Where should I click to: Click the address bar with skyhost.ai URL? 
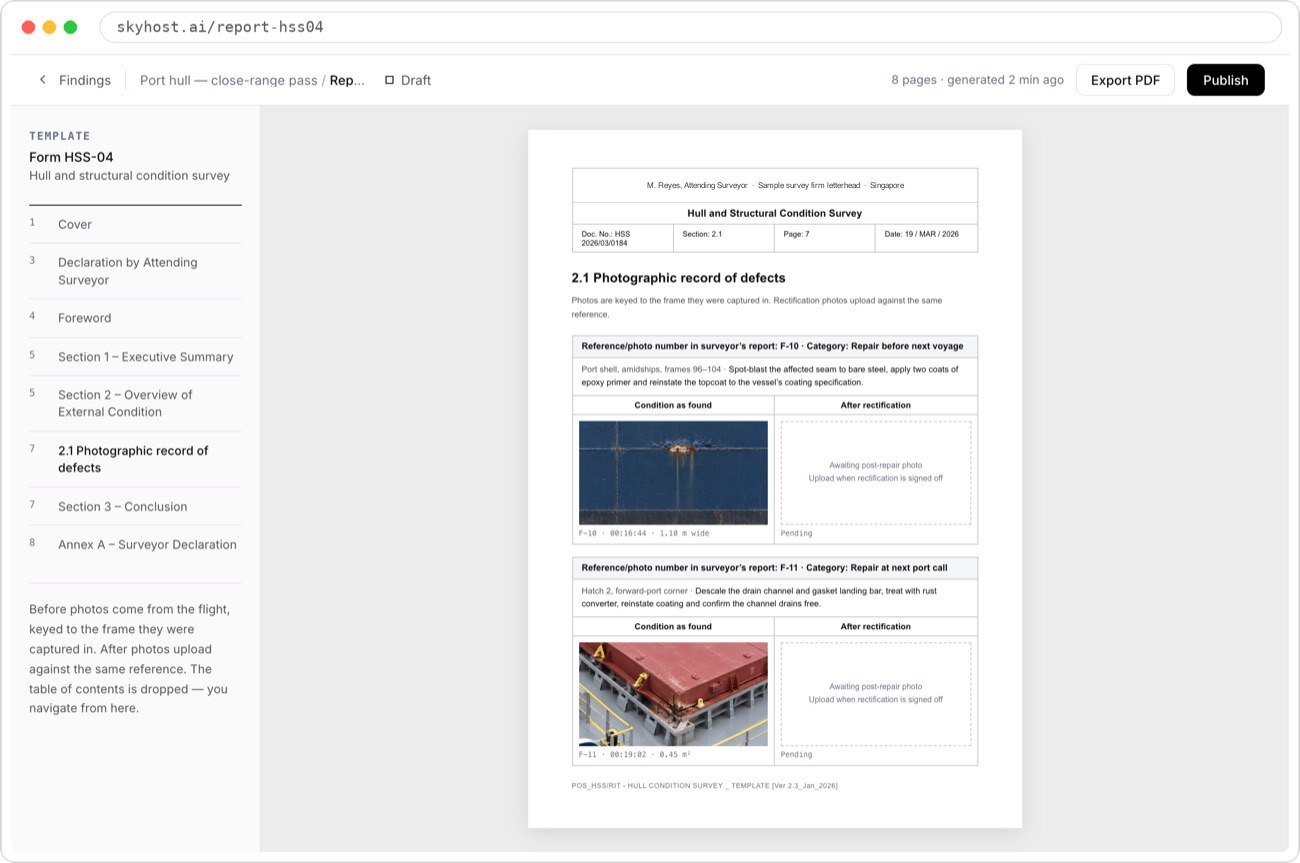(x=690, y=27)
